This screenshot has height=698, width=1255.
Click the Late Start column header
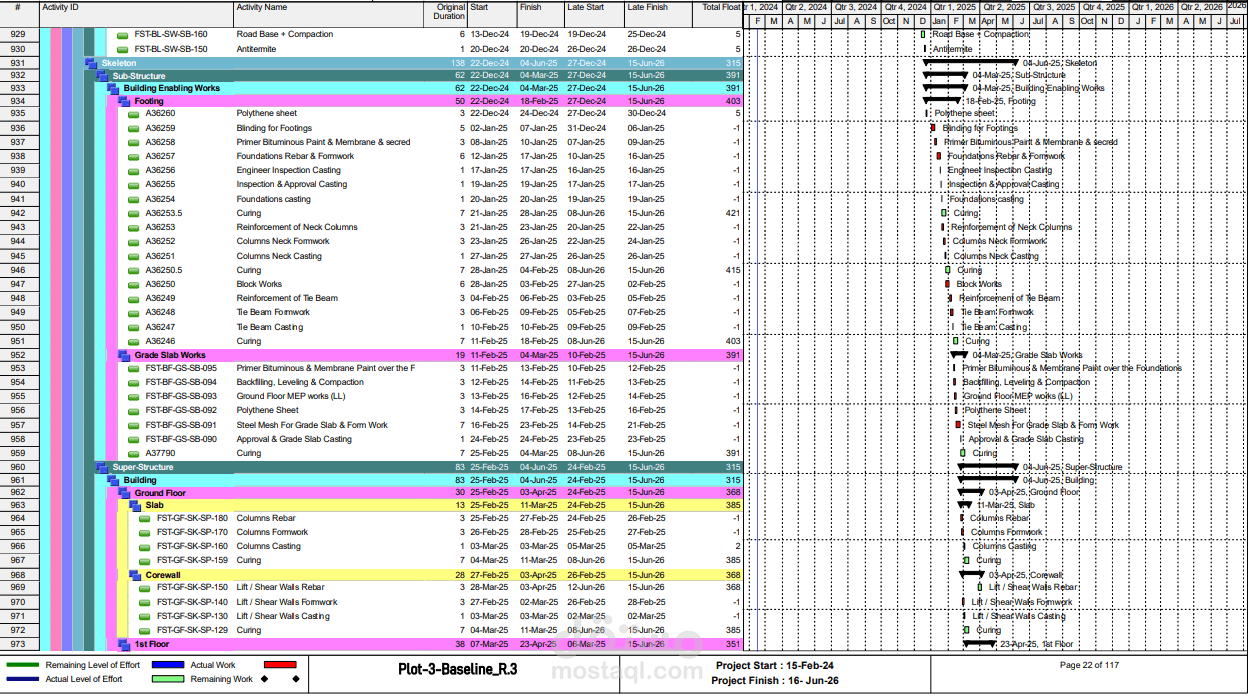click(x=594, y=14)
